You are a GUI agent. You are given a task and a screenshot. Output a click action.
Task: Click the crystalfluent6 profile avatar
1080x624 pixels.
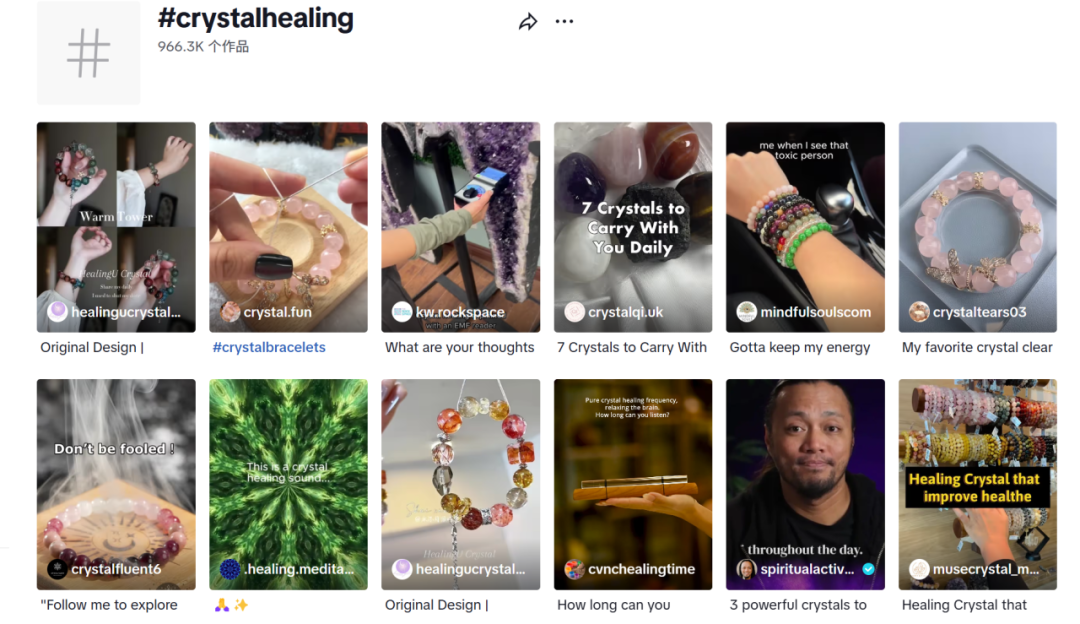pos(58,569)
